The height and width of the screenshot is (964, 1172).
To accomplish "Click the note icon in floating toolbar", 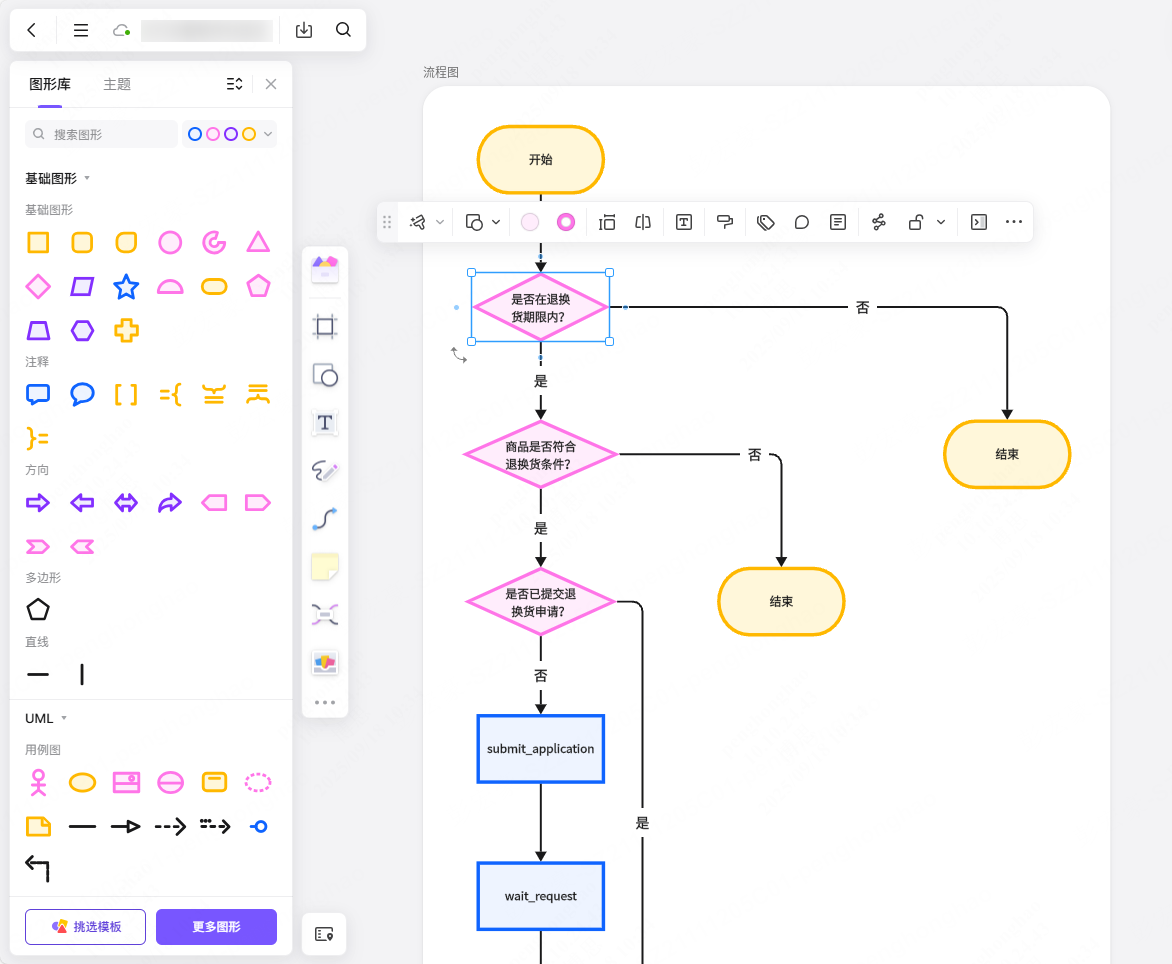I will pos(838,222).
